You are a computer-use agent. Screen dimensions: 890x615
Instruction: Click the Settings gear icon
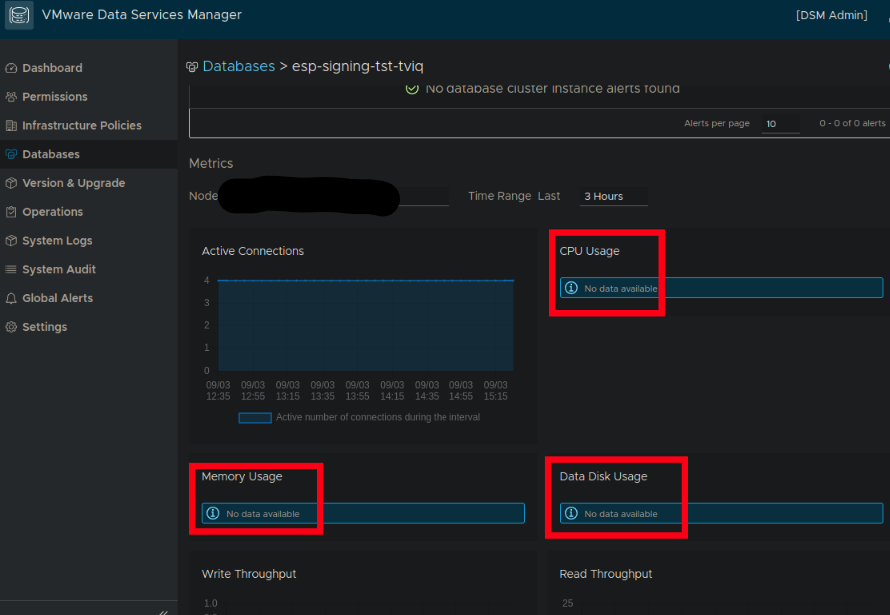[12, 327]
